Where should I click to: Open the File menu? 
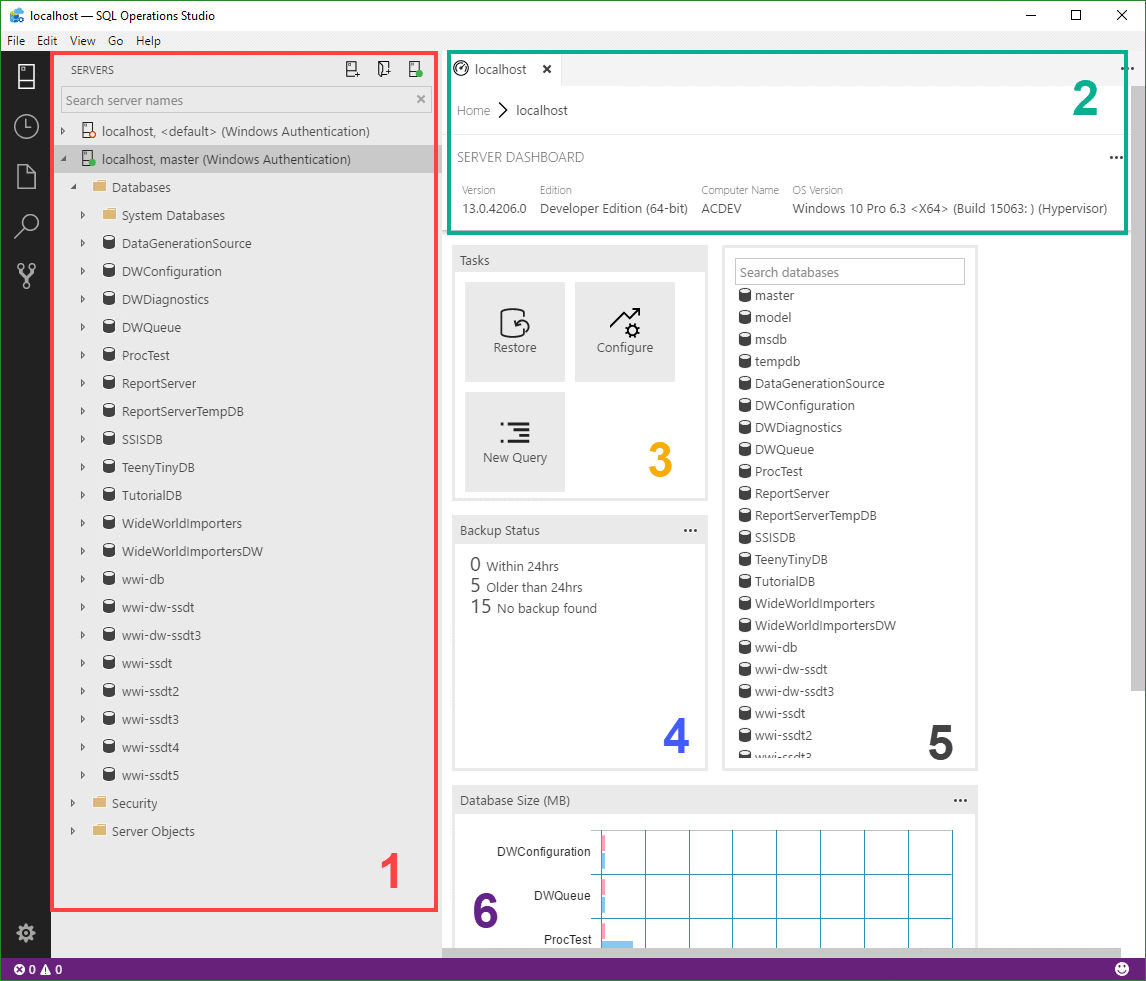point(16,41)
